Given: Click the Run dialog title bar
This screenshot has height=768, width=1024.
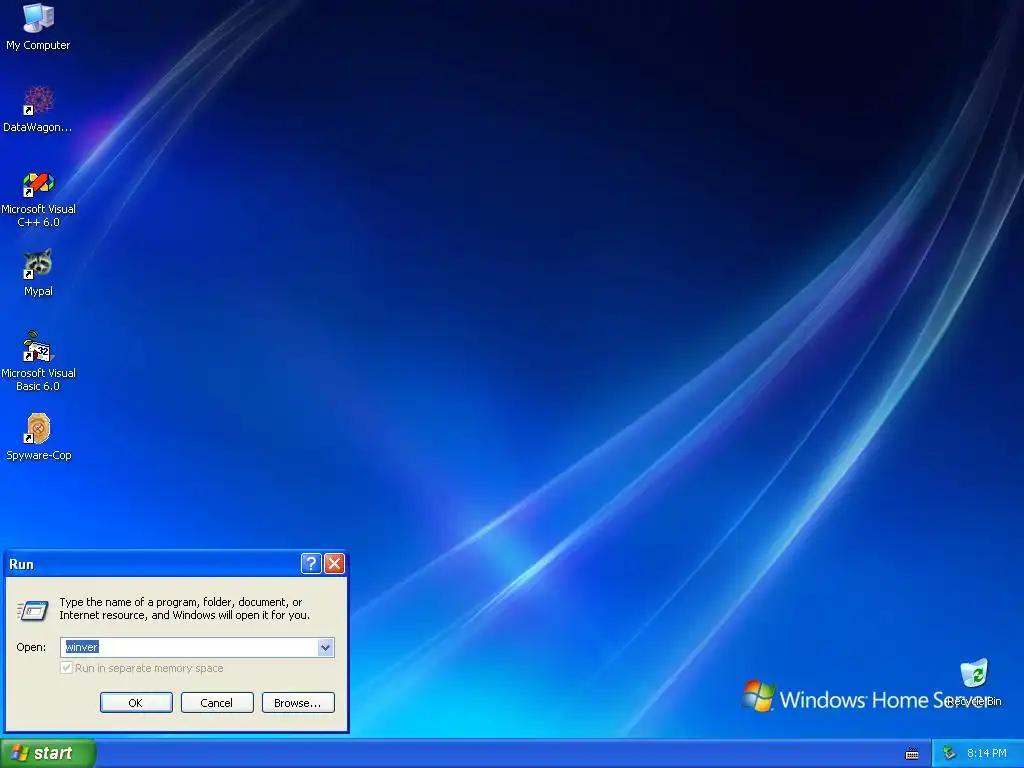Looking at the screenshot, I should click(153, 564).
